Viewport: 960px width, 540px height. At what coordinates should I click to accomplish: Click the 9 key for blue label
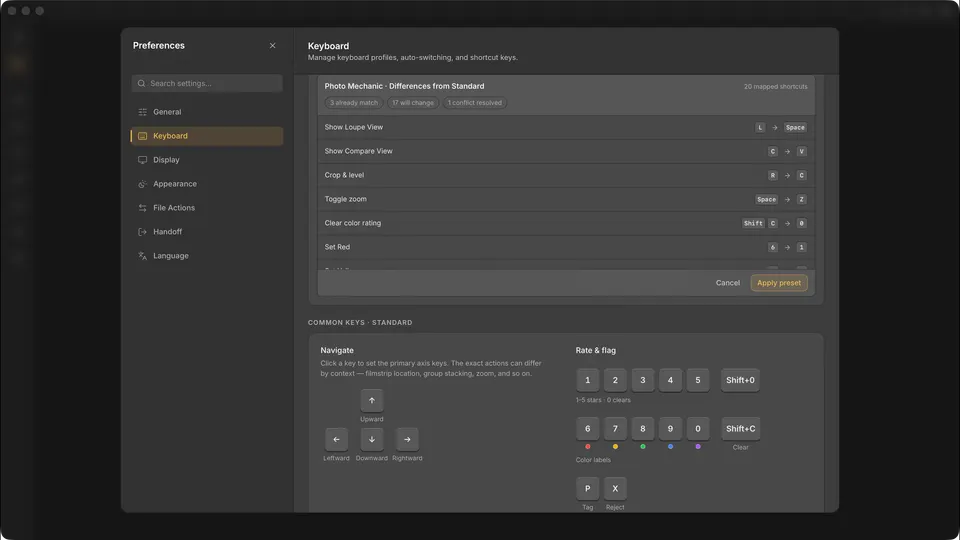(x=670, y=429)
